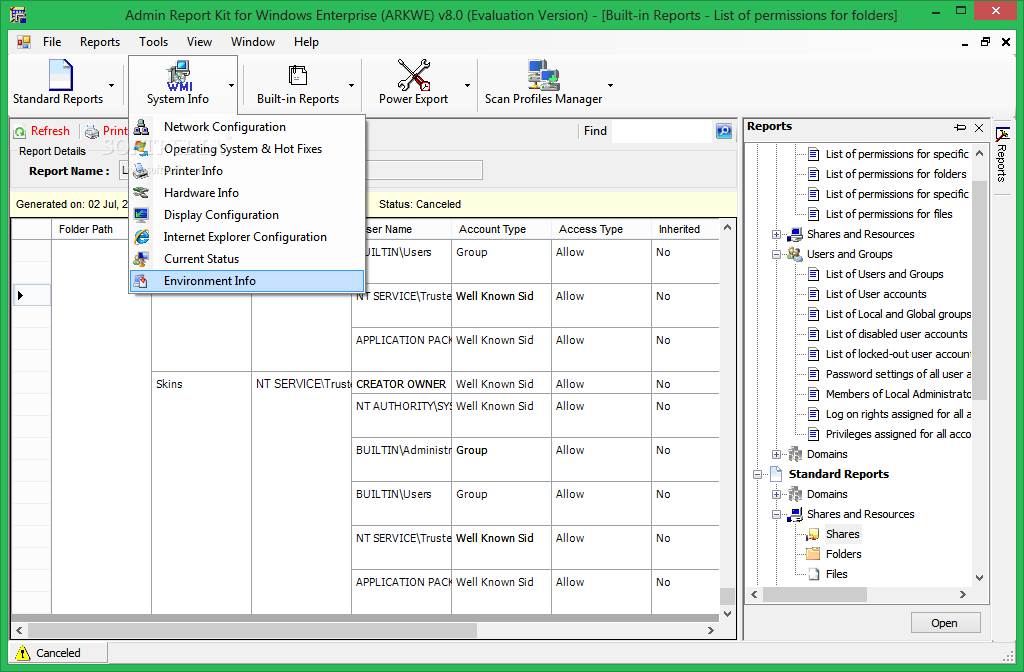Open the Reports menu
This screenshot has width=1024, height=672.
coord(100,42)
